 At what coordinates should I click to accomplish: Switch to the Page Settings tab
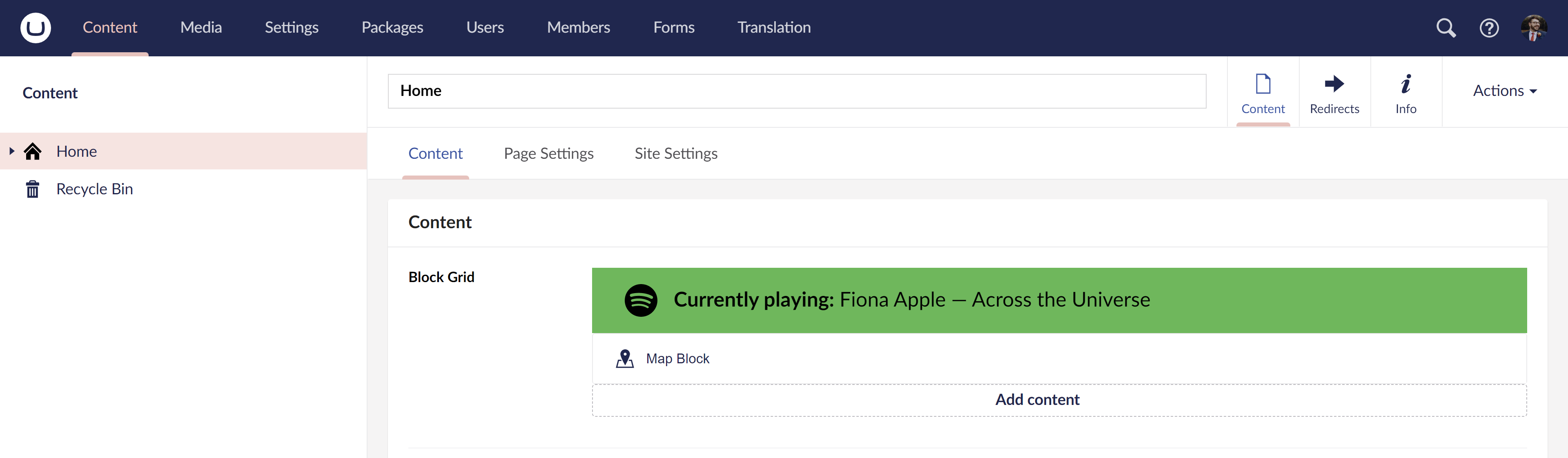click(x=548, y=153)
